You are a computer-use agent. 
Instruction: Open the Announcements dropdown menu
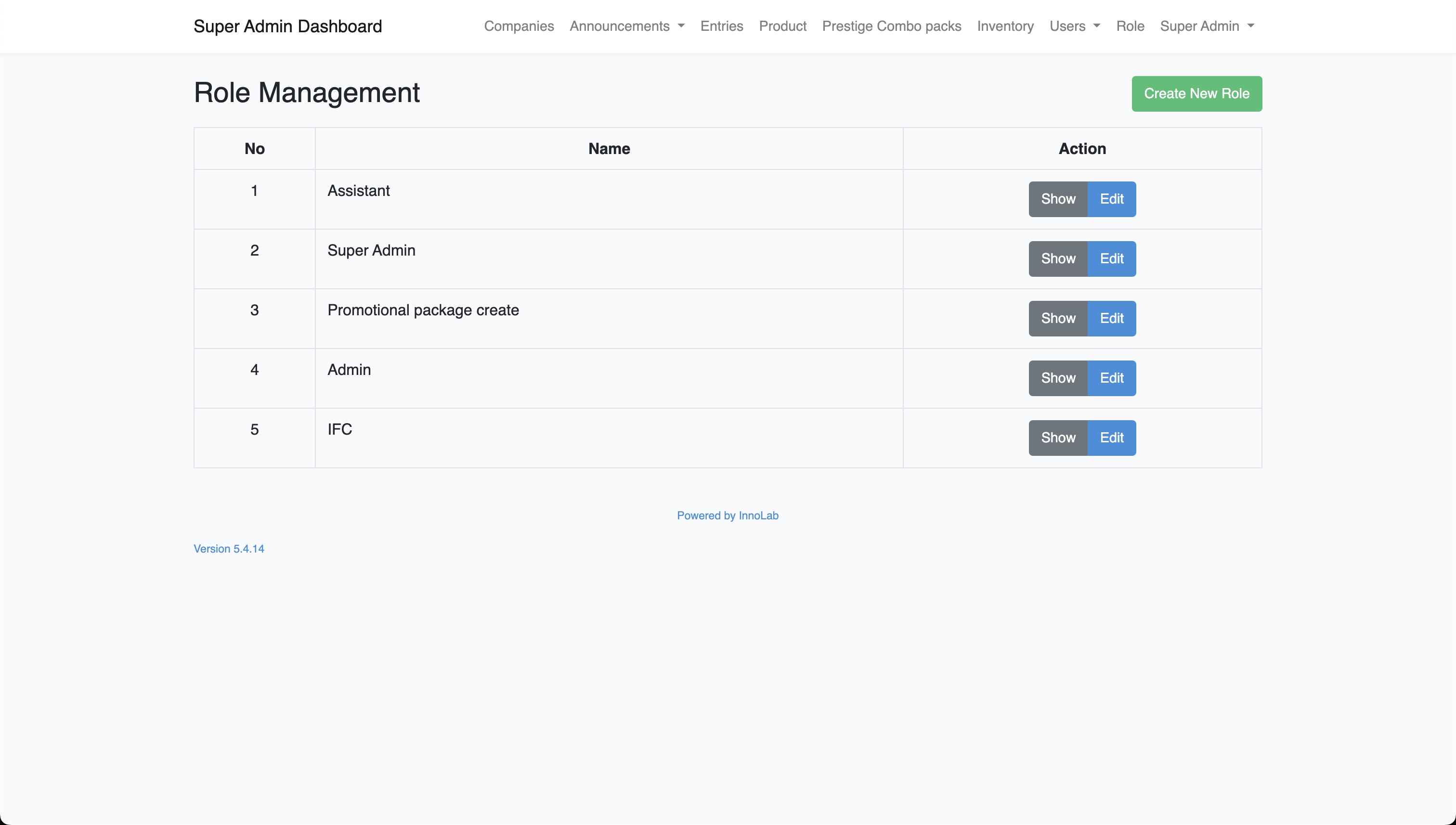(x=626, y=26)
